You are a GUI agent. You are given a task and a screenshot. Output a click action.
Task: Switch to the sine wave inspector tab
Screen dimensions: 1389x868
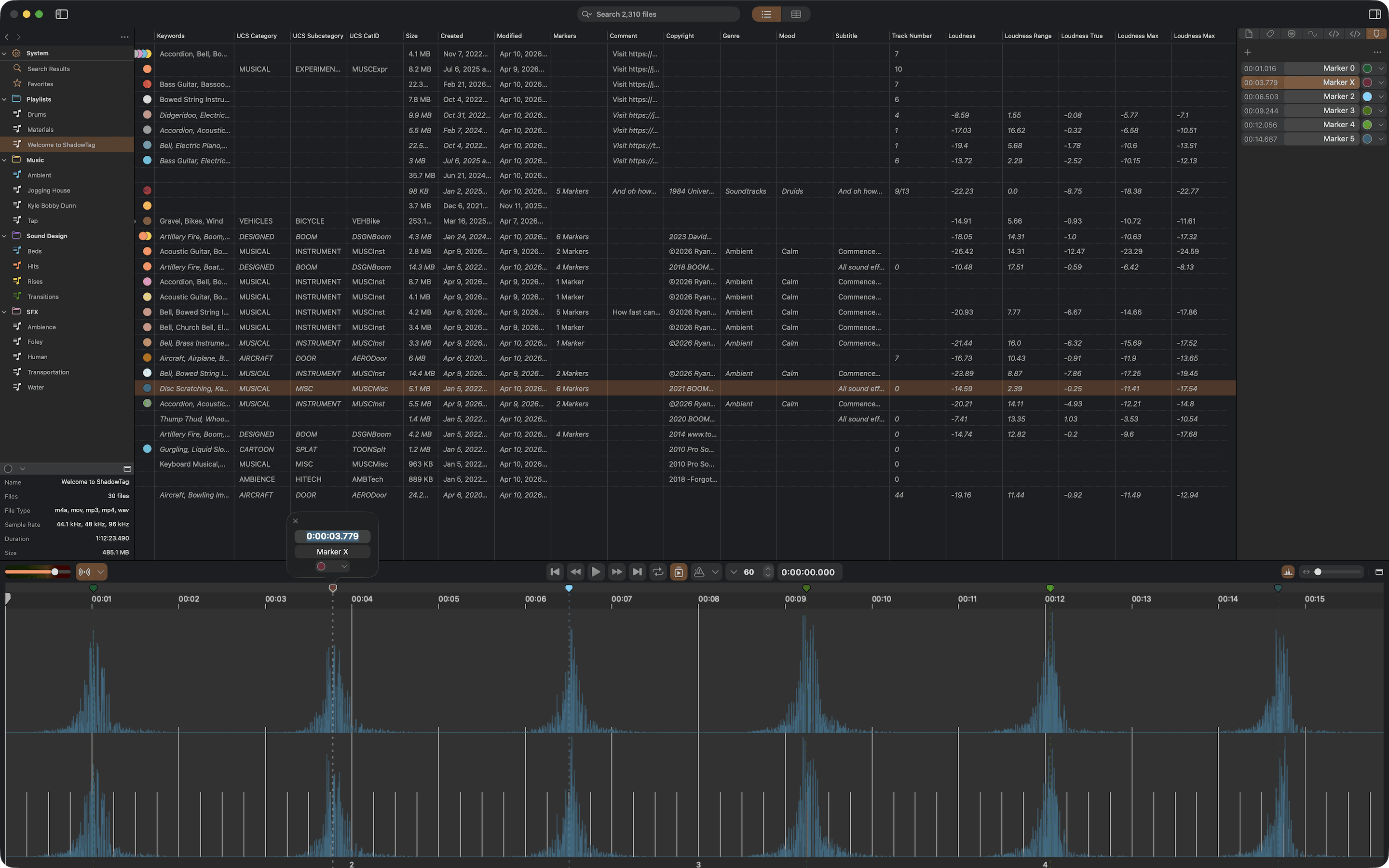(1312, 34)
